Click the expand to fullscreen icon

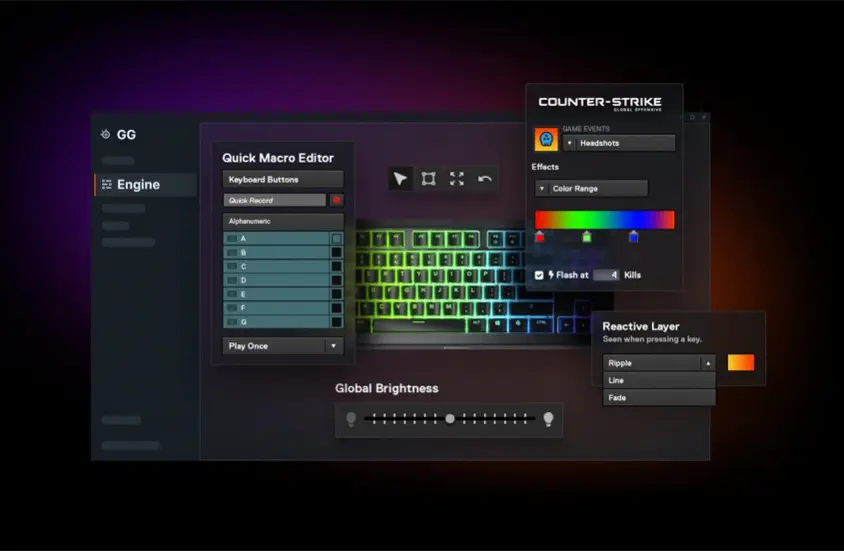456,179
